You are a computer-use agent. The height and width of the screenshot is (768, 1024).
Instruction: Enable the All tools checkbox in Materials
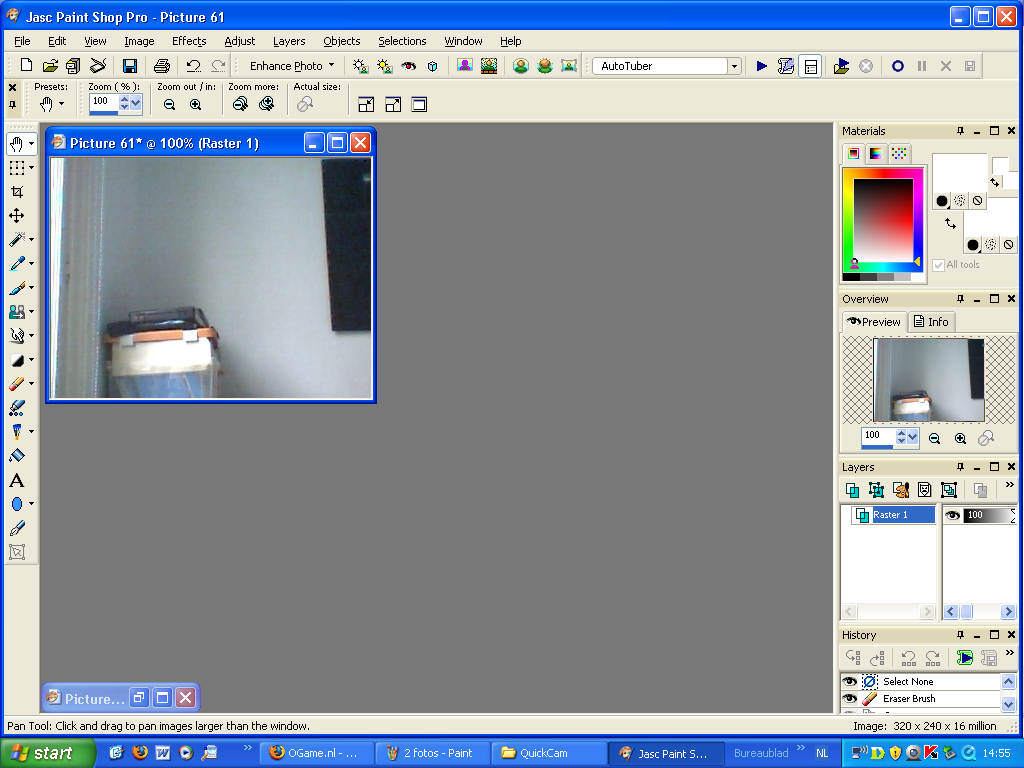[x=937, y=264]
